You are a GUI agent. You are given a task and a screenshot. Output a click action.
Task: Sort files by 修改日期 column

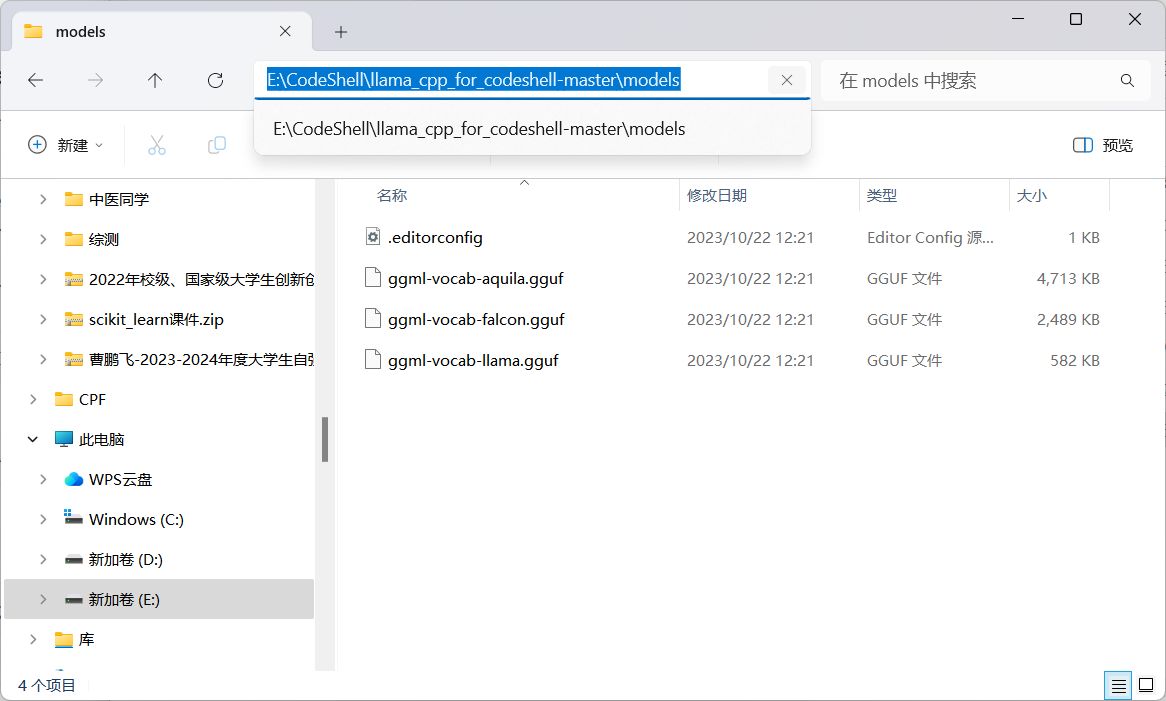[717, 196]
